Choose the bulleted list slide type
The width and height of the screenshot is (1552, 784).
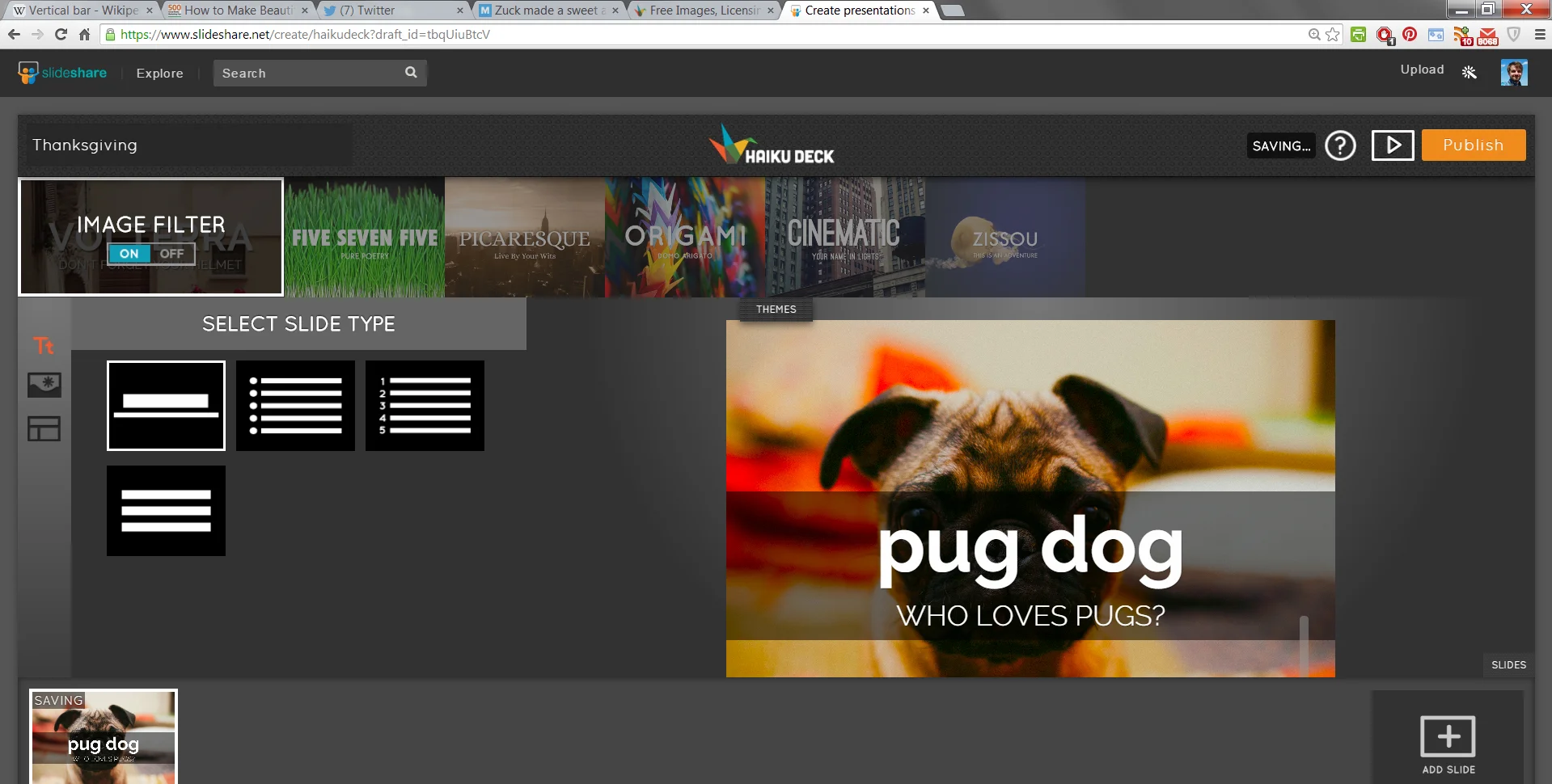295,406
